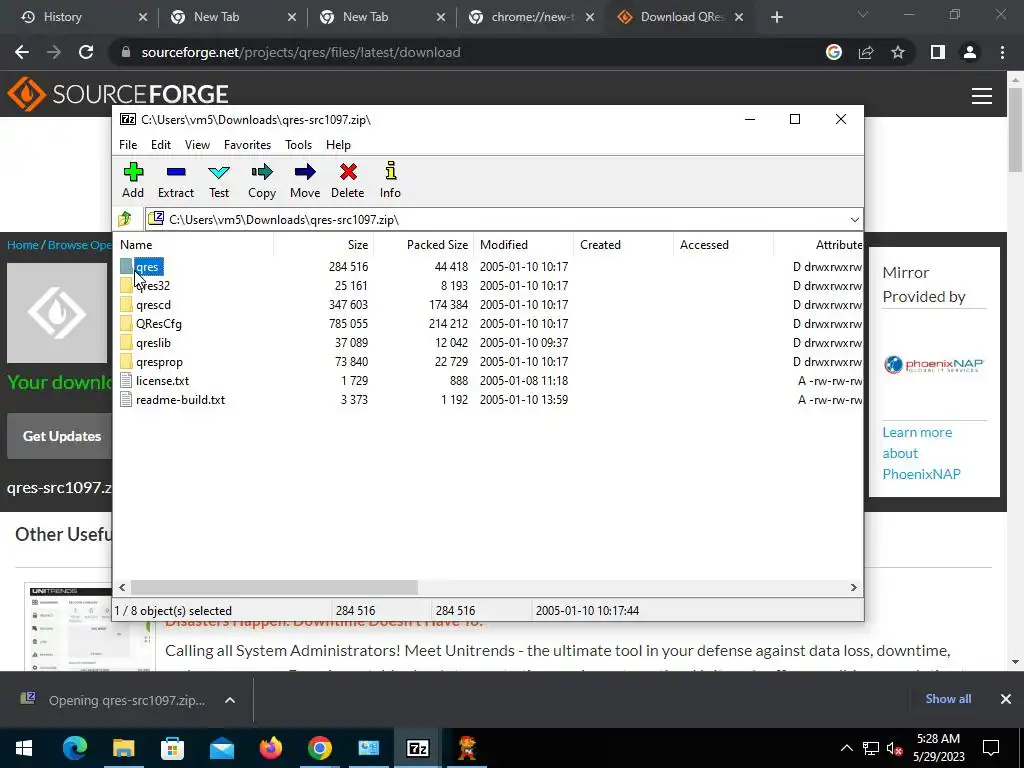This screenshot has width=1024, height=768.
Task: Select the readme-build.txt file name
Action: pyautogui.click(x=180, y=400)
